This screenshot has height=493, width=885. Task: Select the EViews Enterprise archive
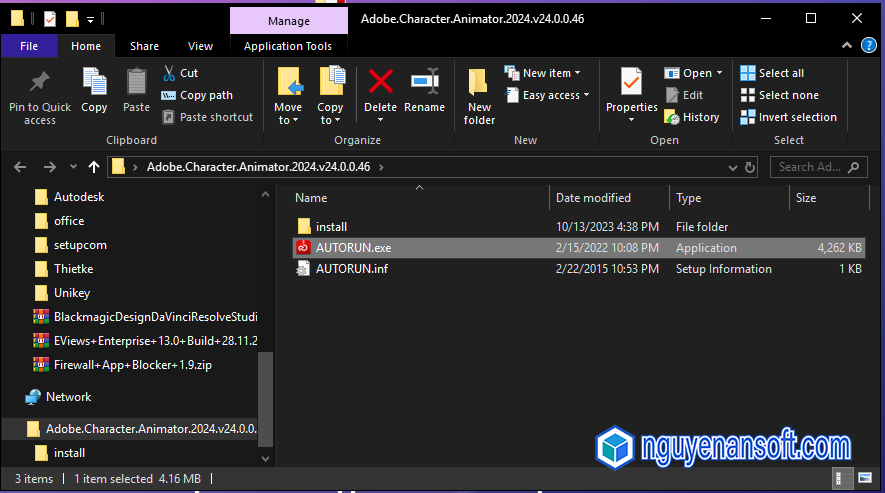[145, 341]
